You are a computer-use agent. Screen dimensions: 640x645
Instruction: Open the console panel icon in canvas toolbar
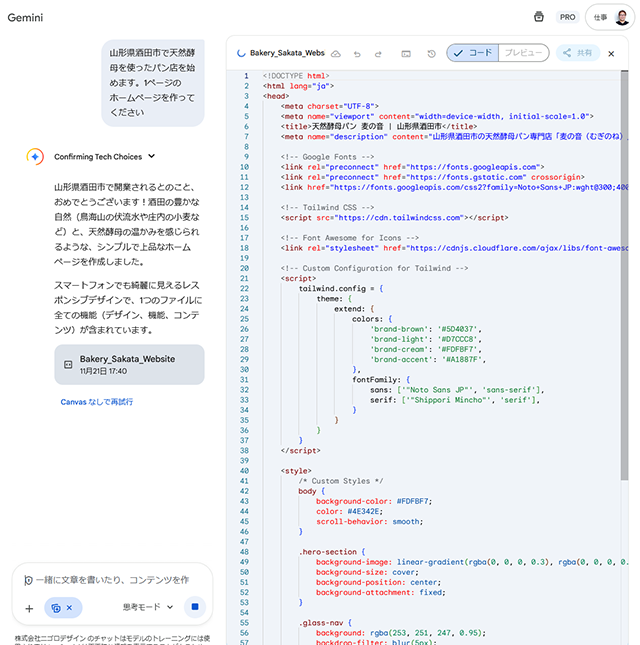point(406,53)
